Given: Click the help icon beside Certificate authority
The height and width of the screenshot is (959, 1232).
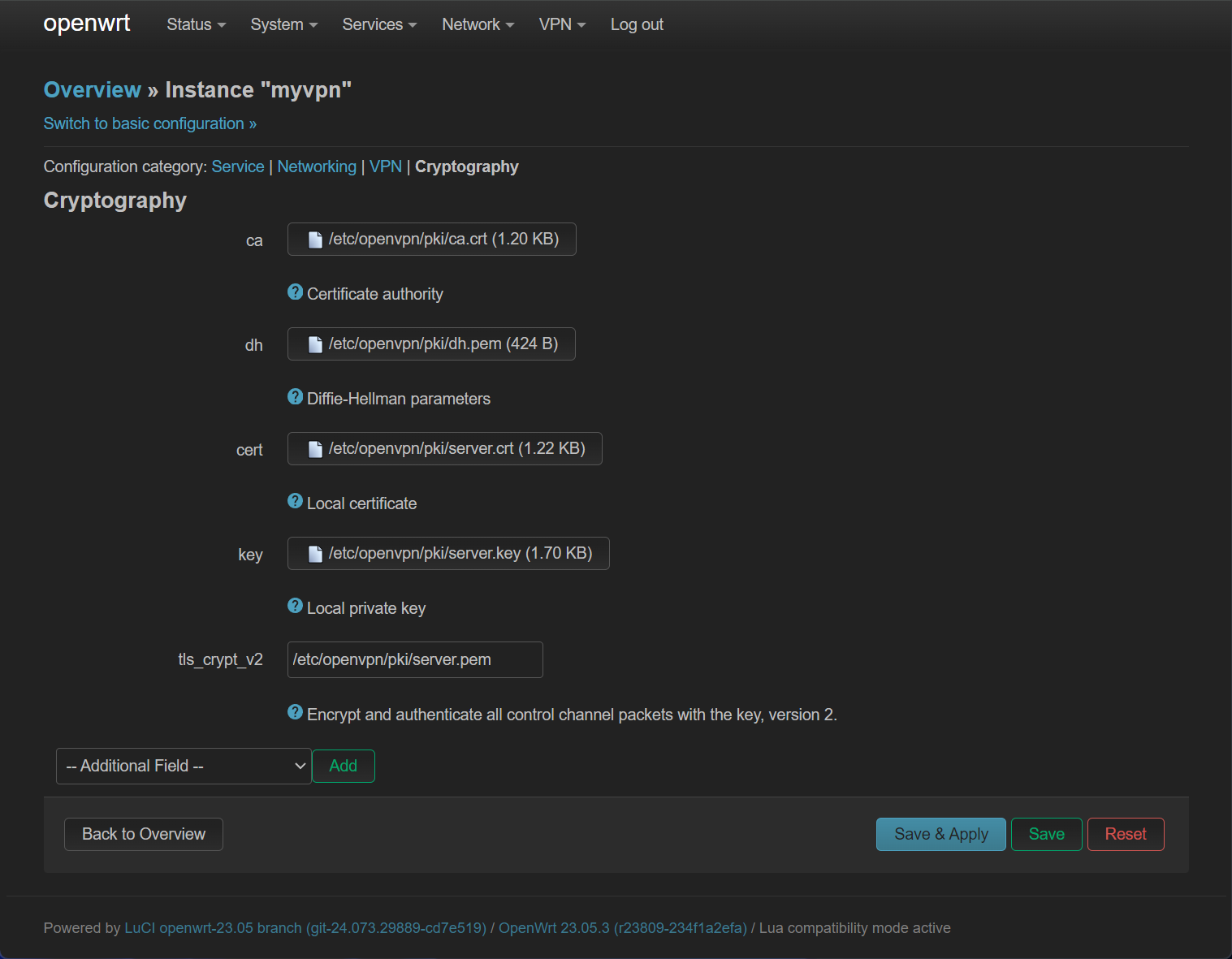Looking at the screenshot, I should point(295,292).
